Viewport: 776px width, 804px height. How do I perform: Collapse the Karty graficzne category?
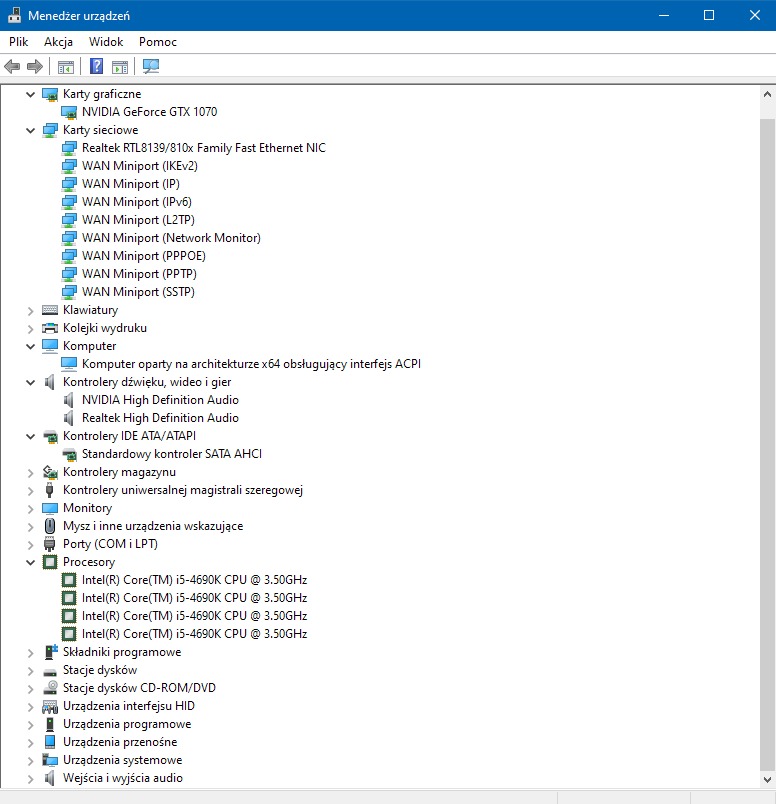point(30,94)
